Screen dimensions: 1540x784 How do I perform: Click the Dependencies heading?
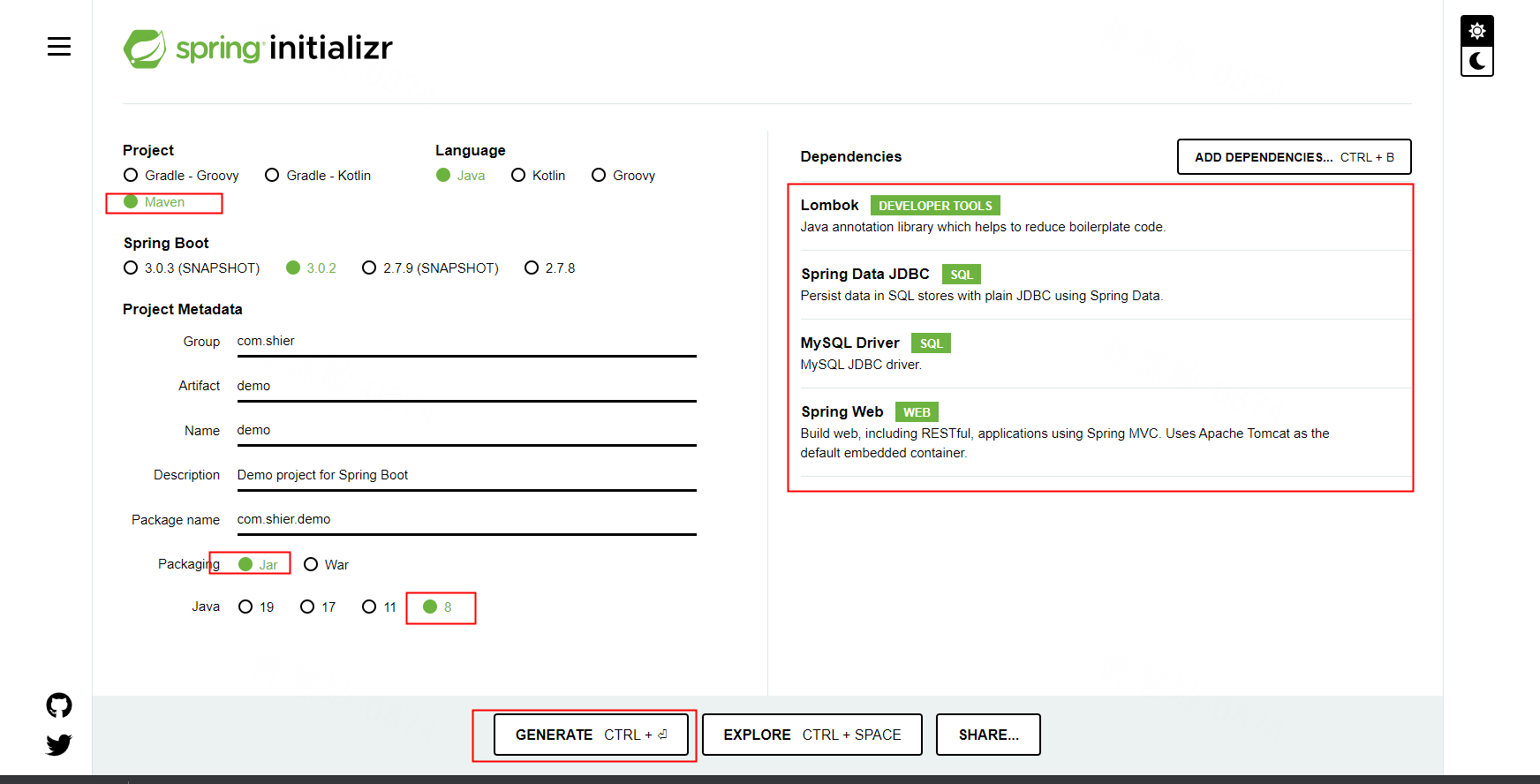(851, 156)
